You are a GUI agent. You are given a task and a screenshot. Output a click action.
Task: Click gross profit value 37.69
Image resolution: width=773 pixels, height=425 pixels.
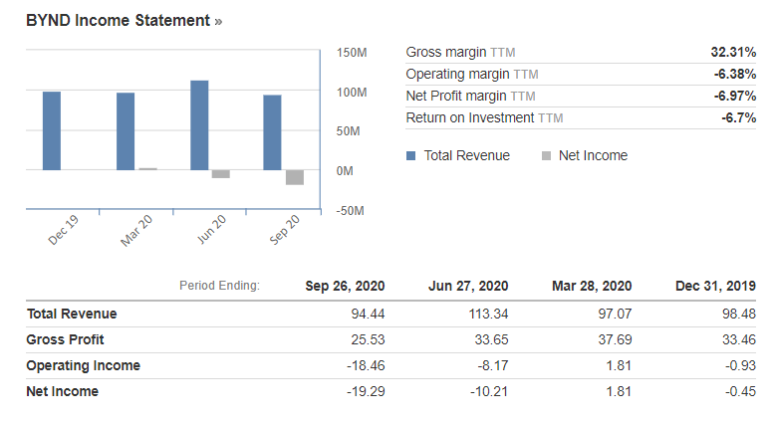coord(615,340)
